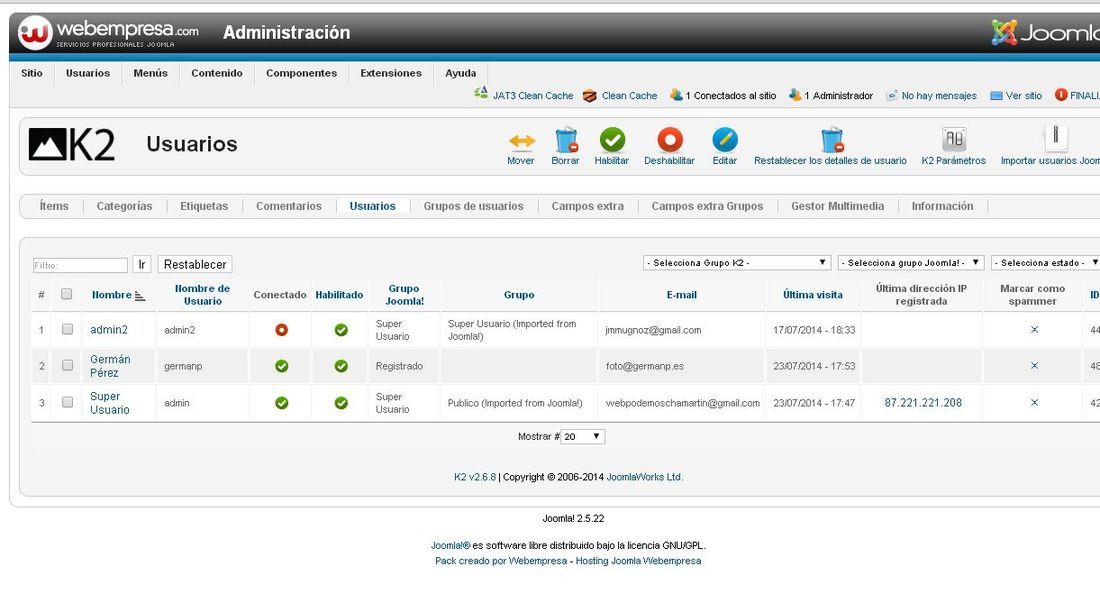Open the JoomlaWorks Ltd. link
Screen dimensions: 1100x612
tap(645, 477)
